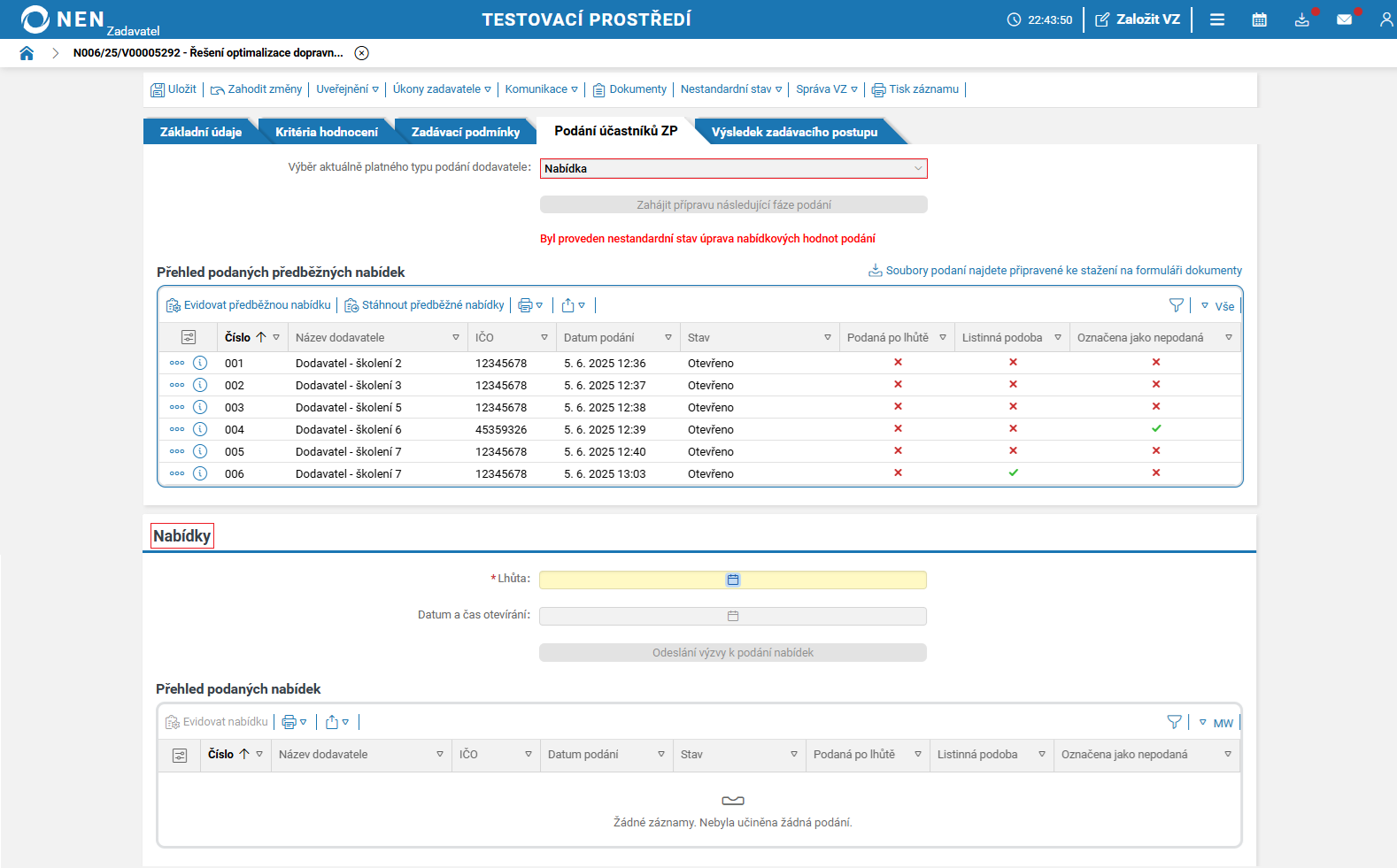The image size is (1397, 868).
Task: Open MW view selector
Action: 1216,723
